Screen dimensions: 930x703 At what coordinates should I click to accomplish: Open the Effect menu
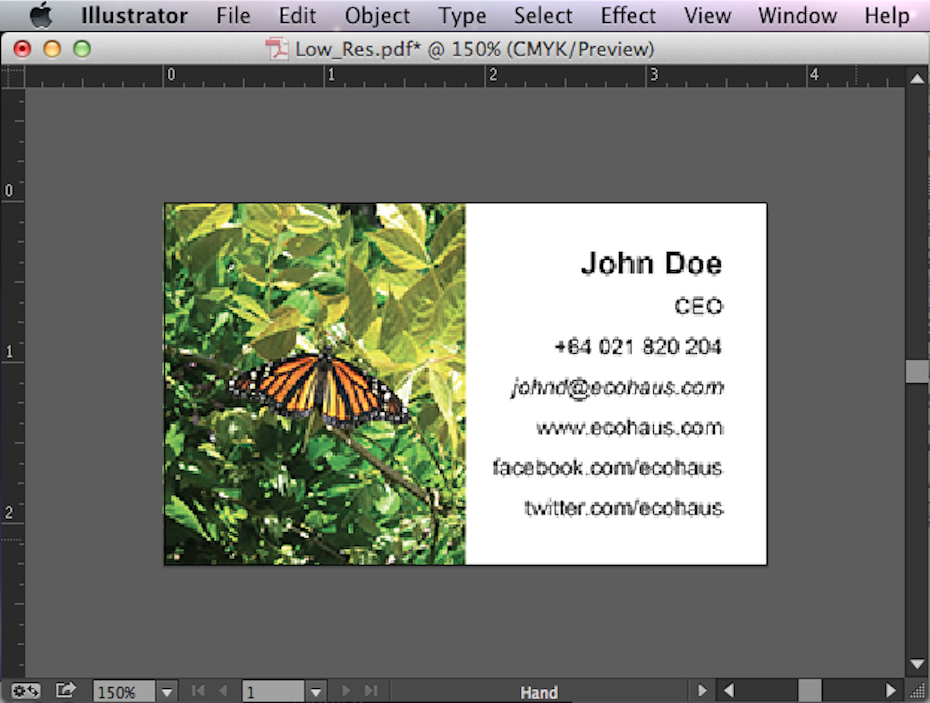(x=628, y=16)
